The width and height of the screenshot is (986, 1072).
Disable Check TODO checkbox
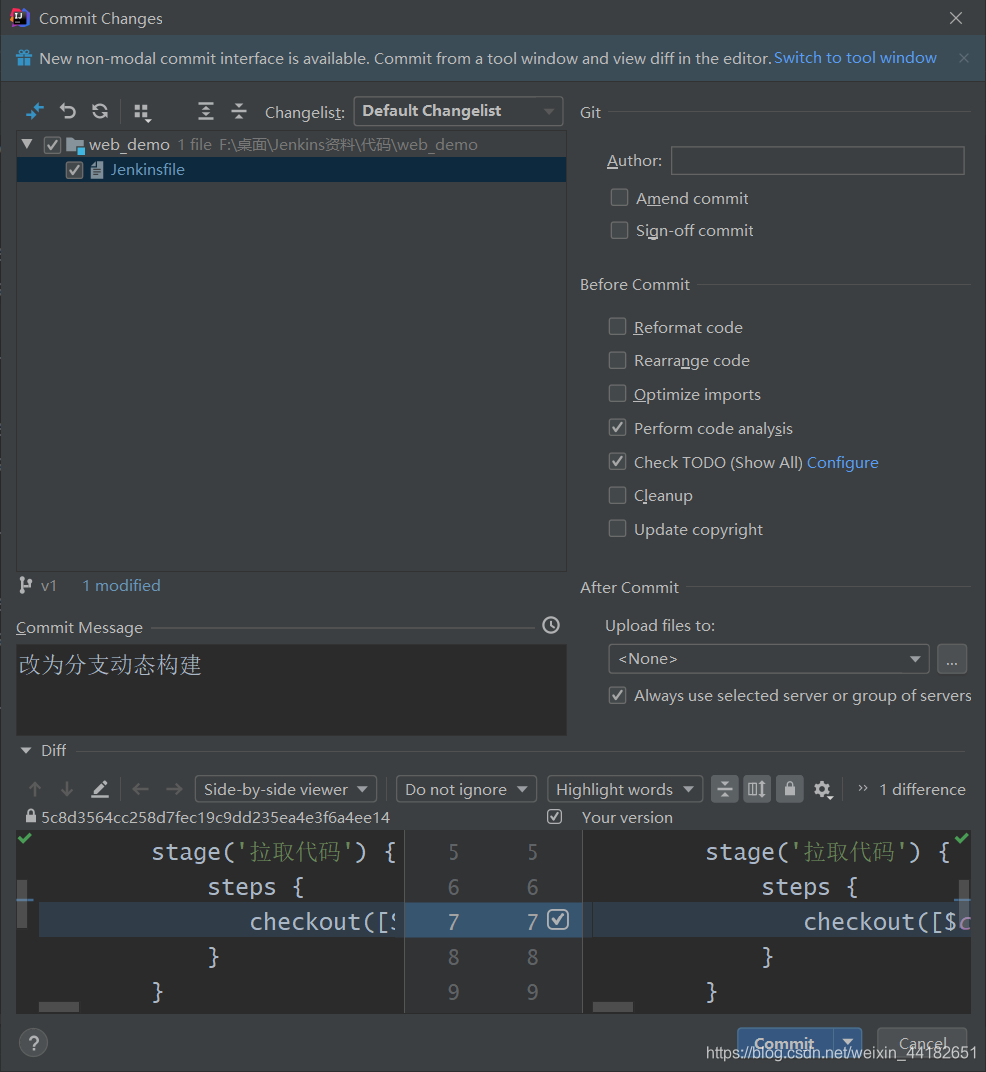point(617,461)
